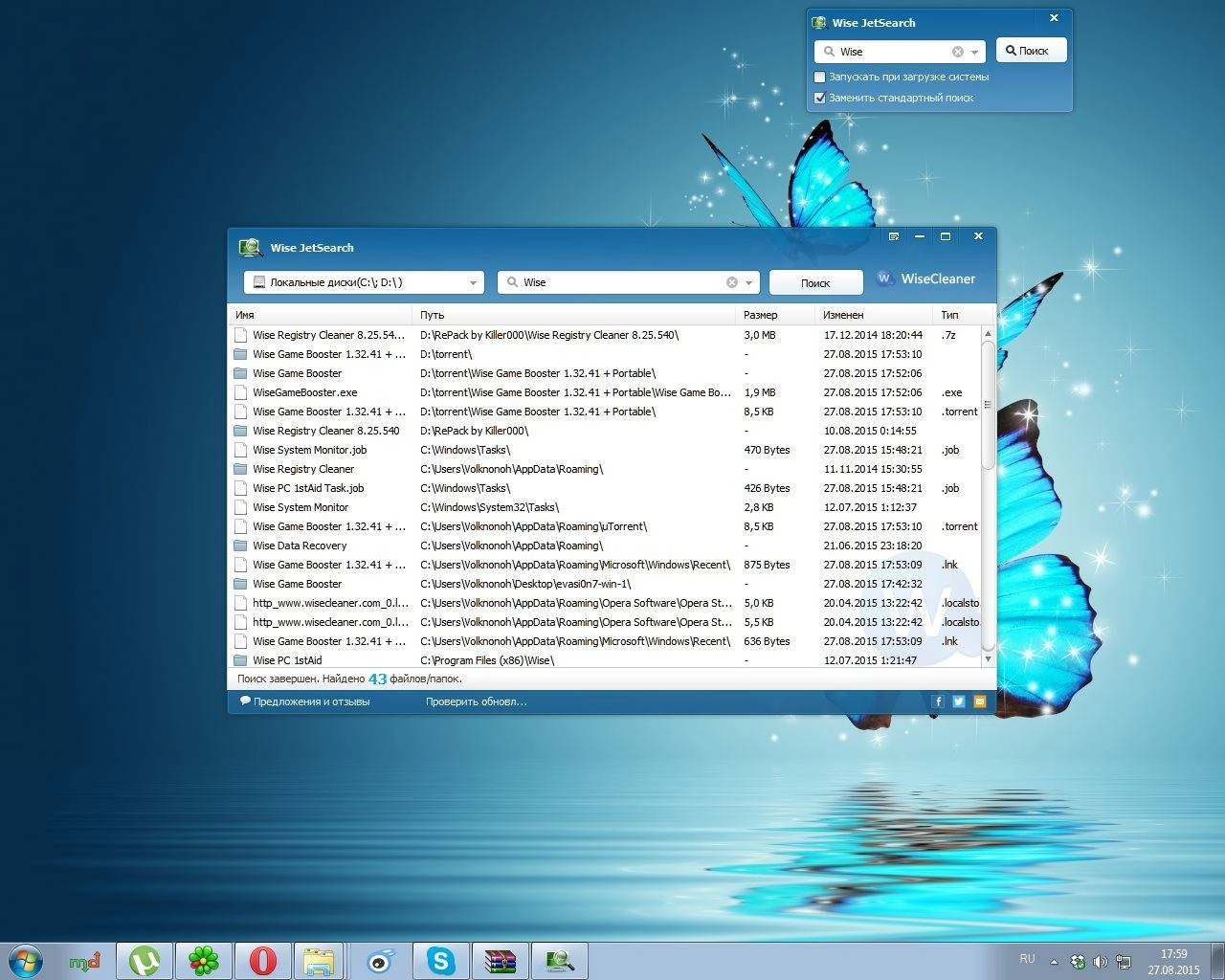Click 'Поиск' button in small widget
This screenshot has width=1225, height=980.
tap(1032, 51)
